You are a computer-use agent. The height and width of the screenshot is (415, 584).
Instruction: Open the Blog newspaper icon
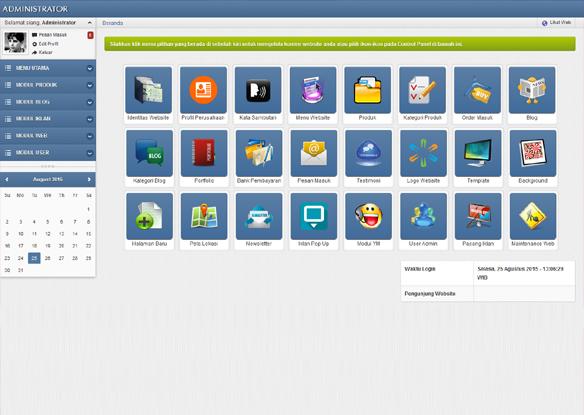pyautogui.click(x=531, y=90)
